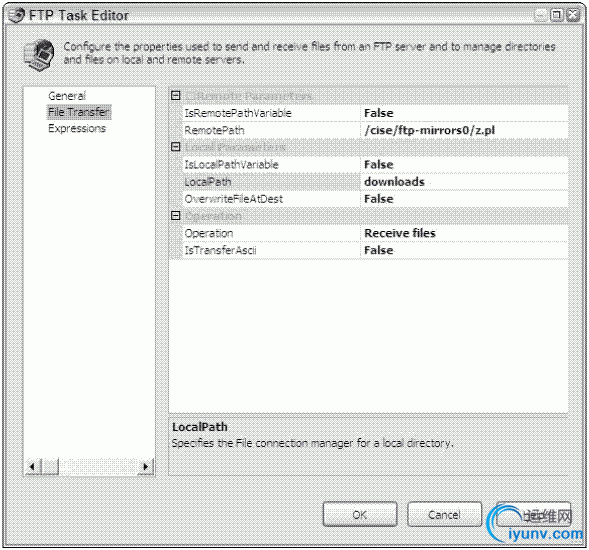Select the IsLocalPathVariable property name
This screenshot has width=589, height=550.
pos(231,165)
